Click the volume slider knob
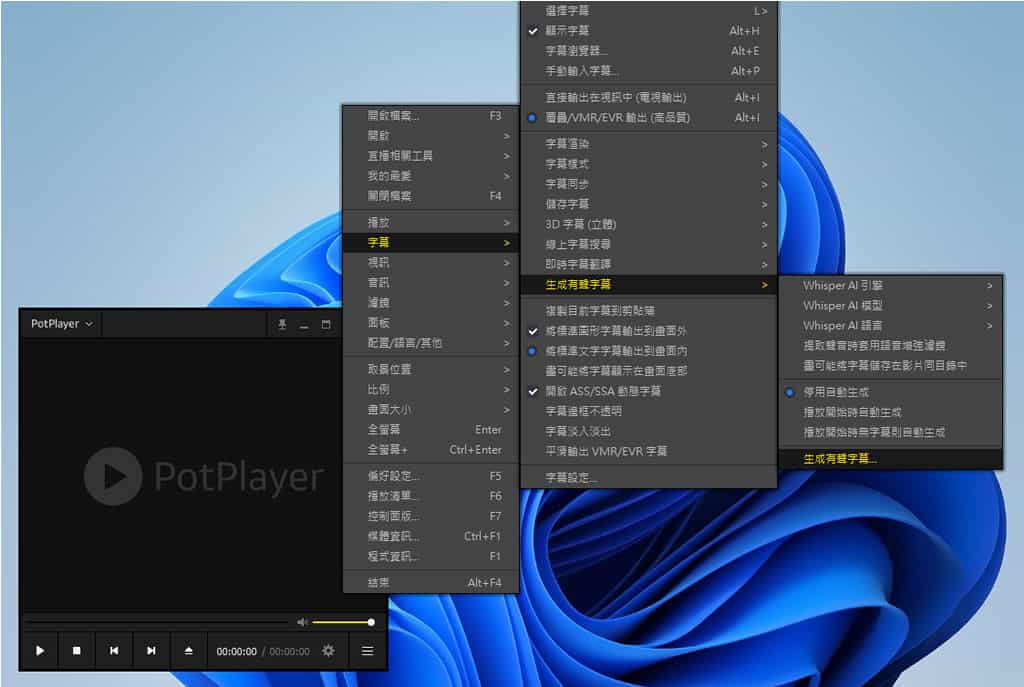The height and width of the screenshot is (687, 1024). [371, 622]
